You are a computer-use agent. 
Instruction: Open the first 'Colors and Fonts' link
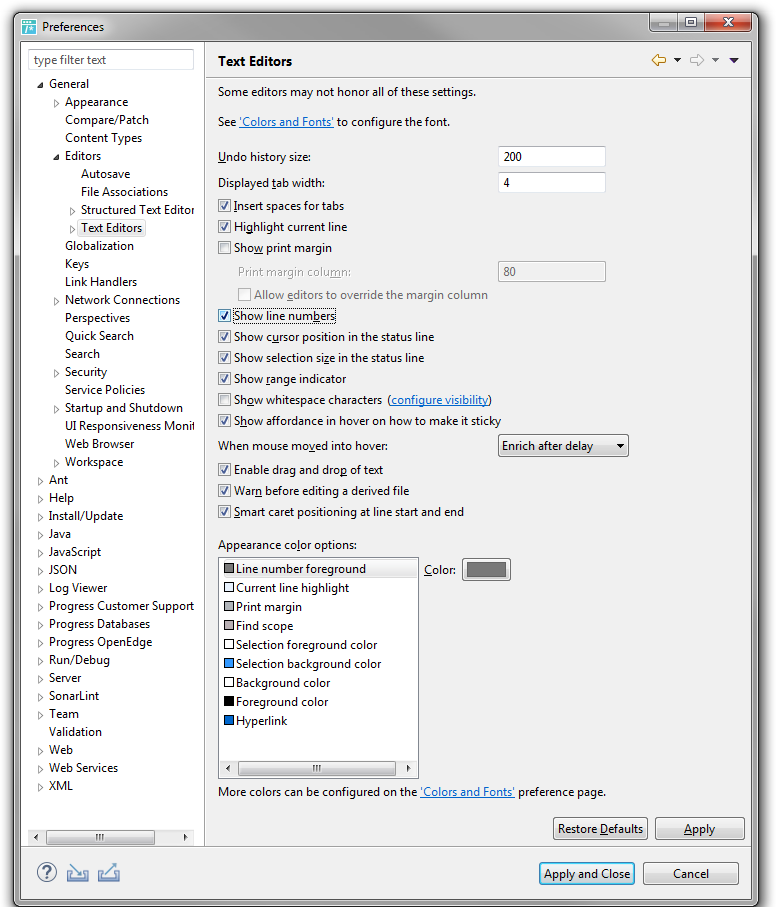click(287, 121)
